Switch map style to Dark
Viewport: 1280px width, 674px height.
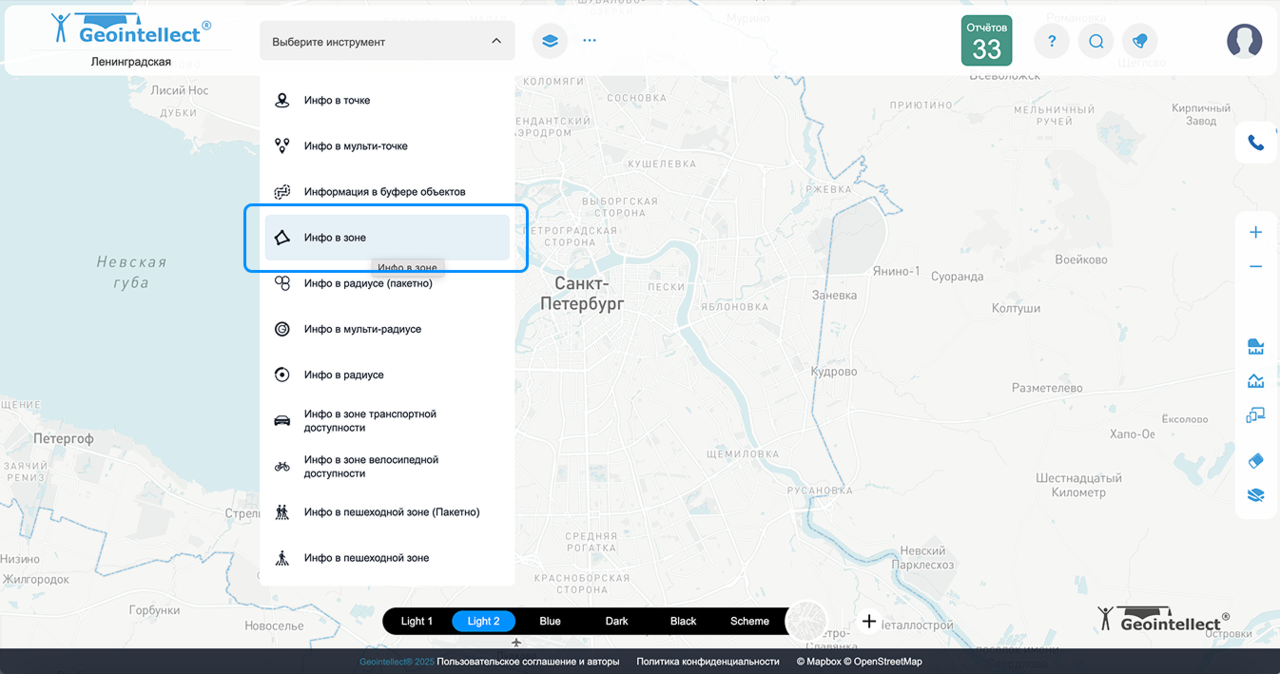(616, 621)
